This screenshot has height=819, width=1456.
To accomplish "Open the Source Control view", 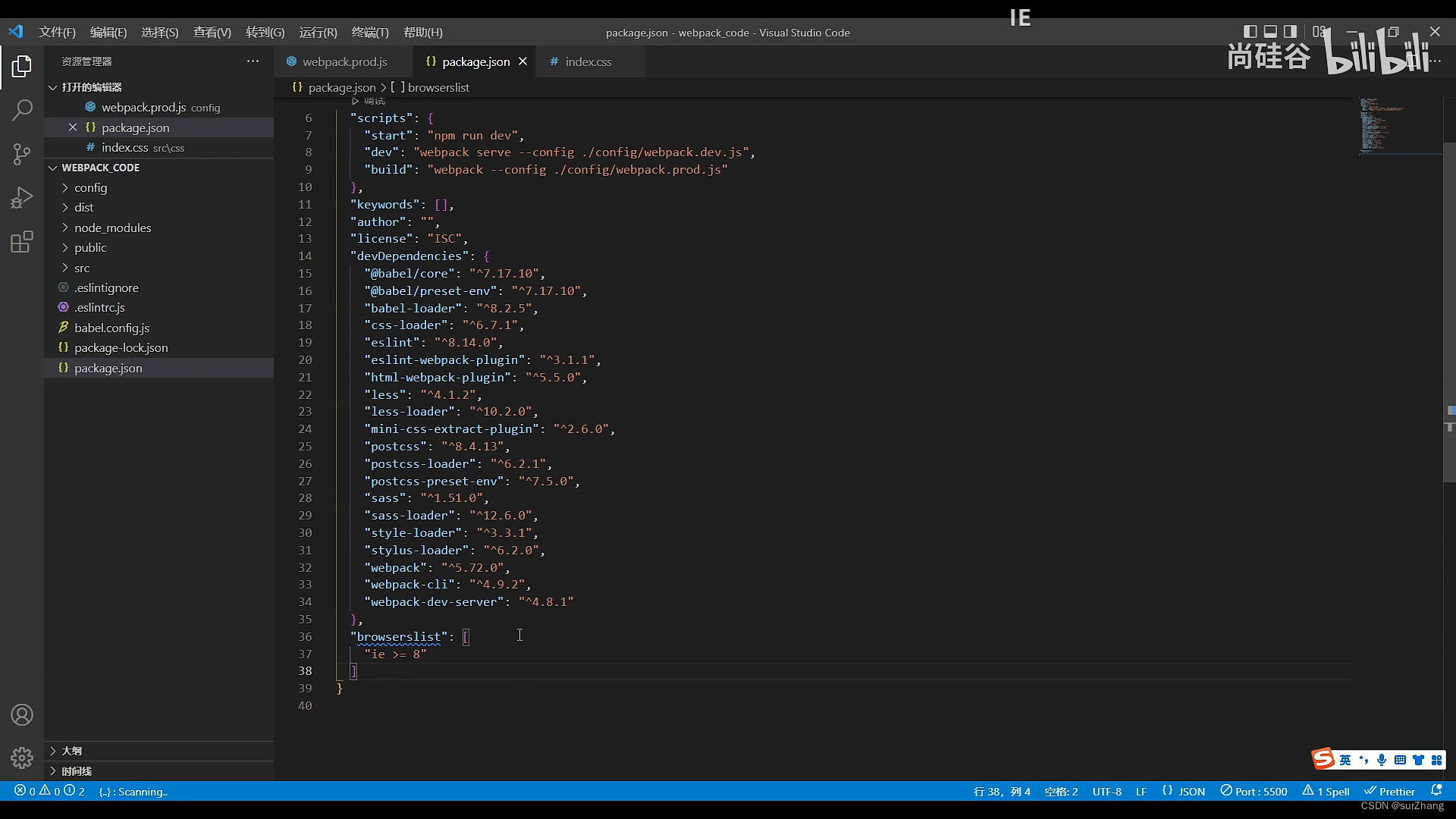I will [x=22, y=154].
